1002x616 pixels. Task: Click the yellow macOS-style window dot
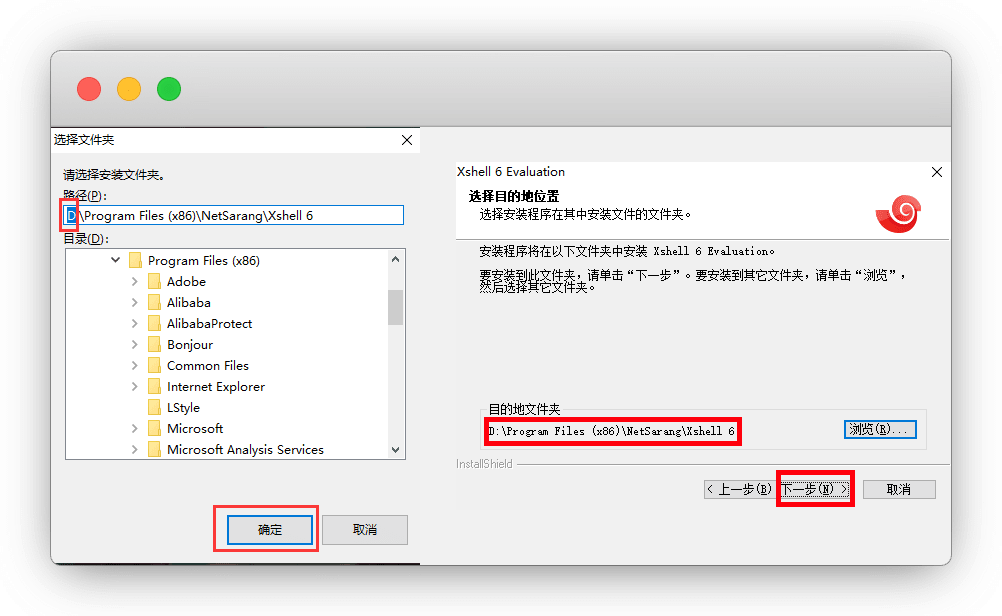(x=129, y=89)
